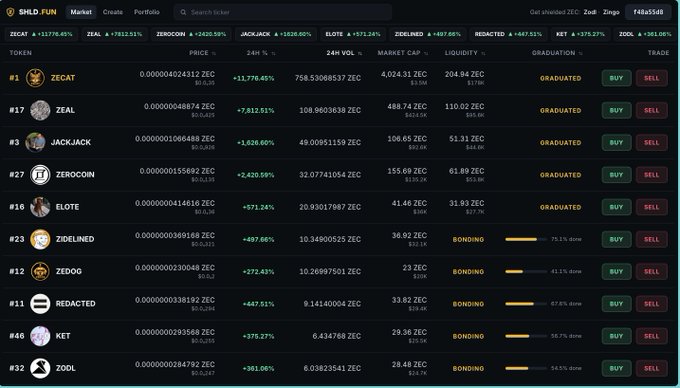Click the ZEAL token avatar icon
The height and width of the screenshot is (388, 680).
point(40,110)
